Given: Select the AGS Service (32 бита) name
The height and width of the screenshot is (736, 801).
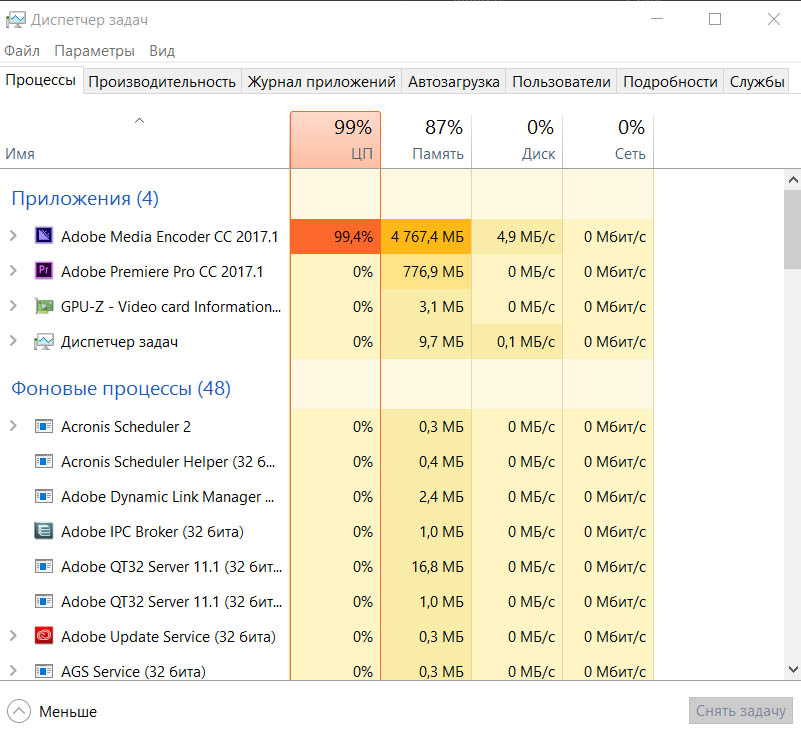Looking at the screenshot, I should [133, 672].
